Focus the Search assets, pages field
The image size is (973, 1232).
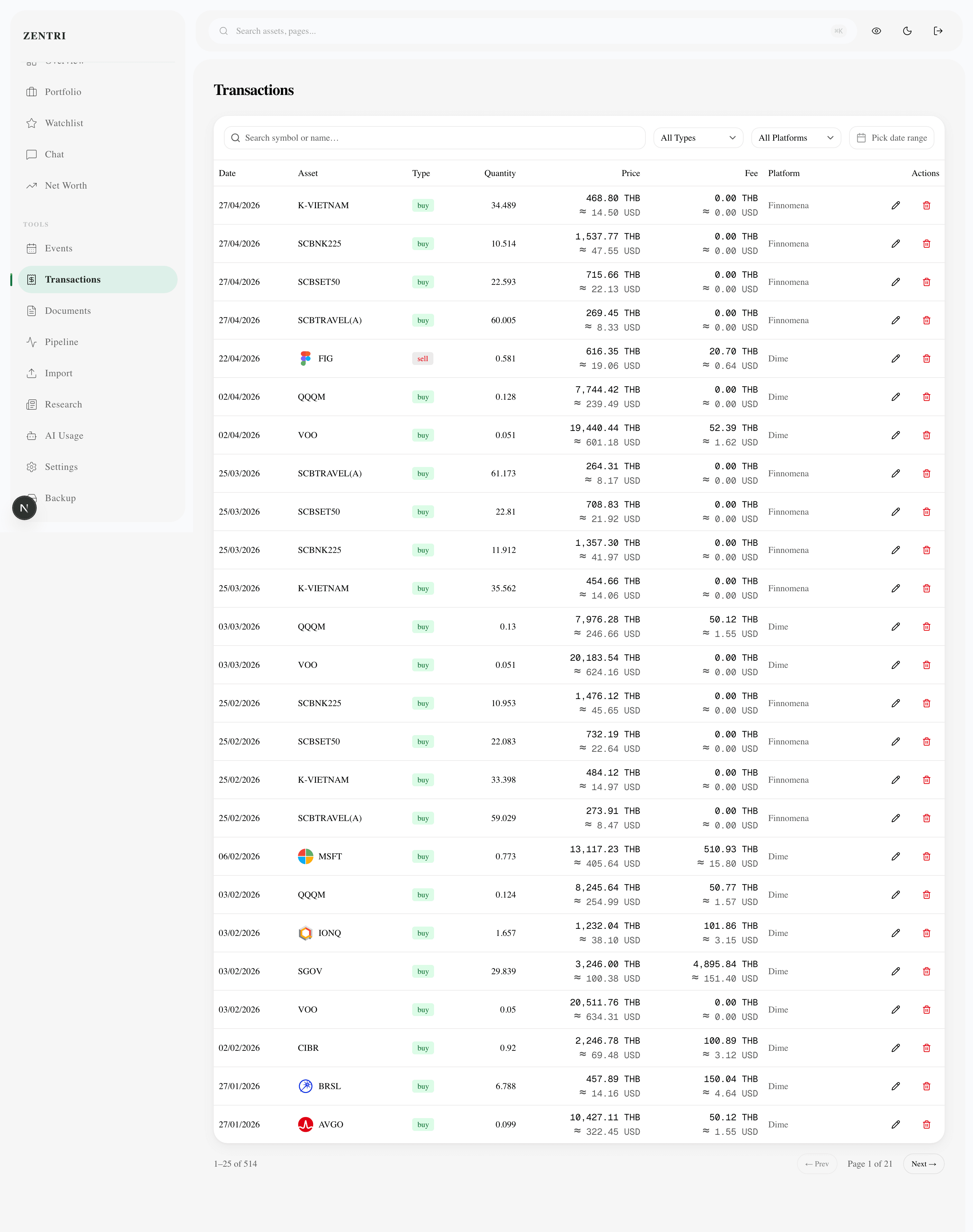(532, 31)
